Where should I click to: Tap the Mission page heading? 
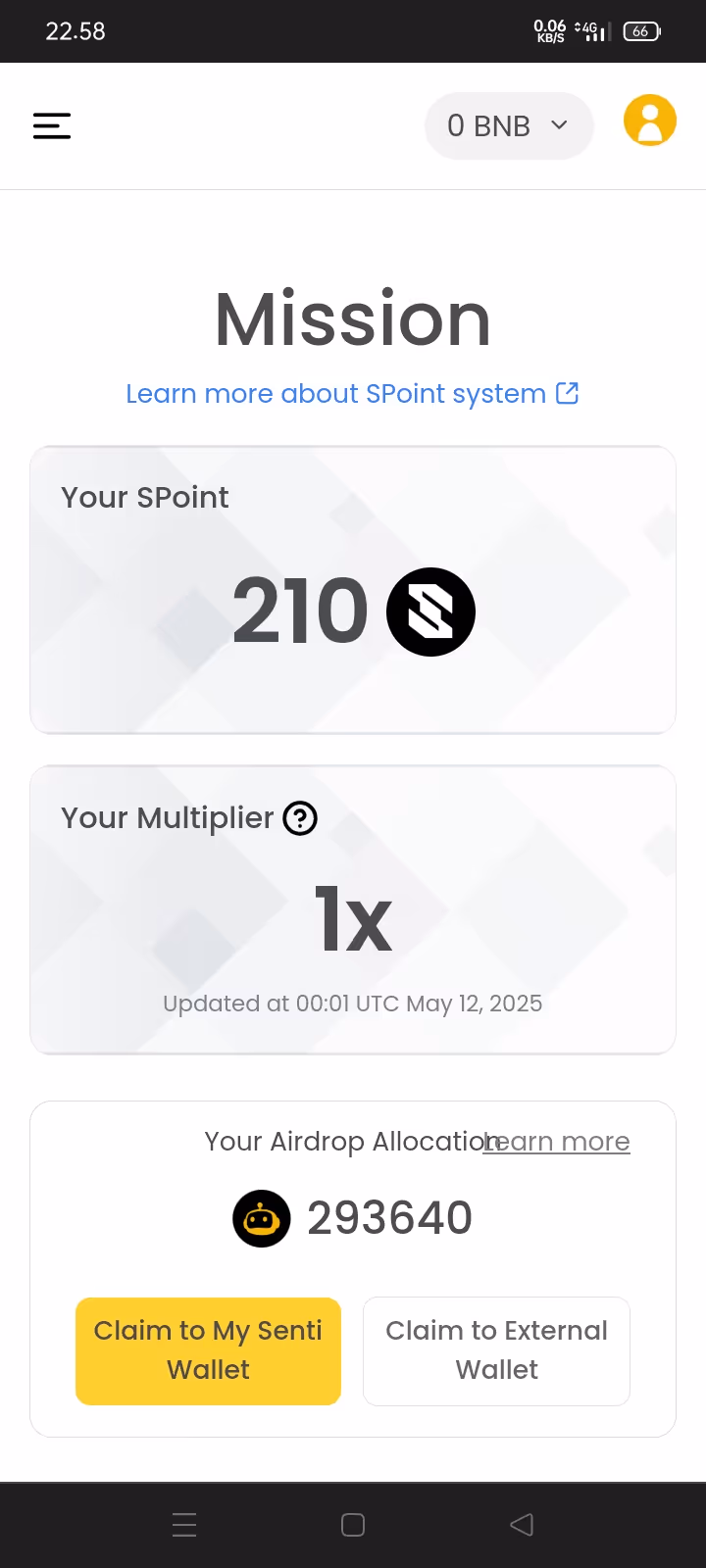353,319
